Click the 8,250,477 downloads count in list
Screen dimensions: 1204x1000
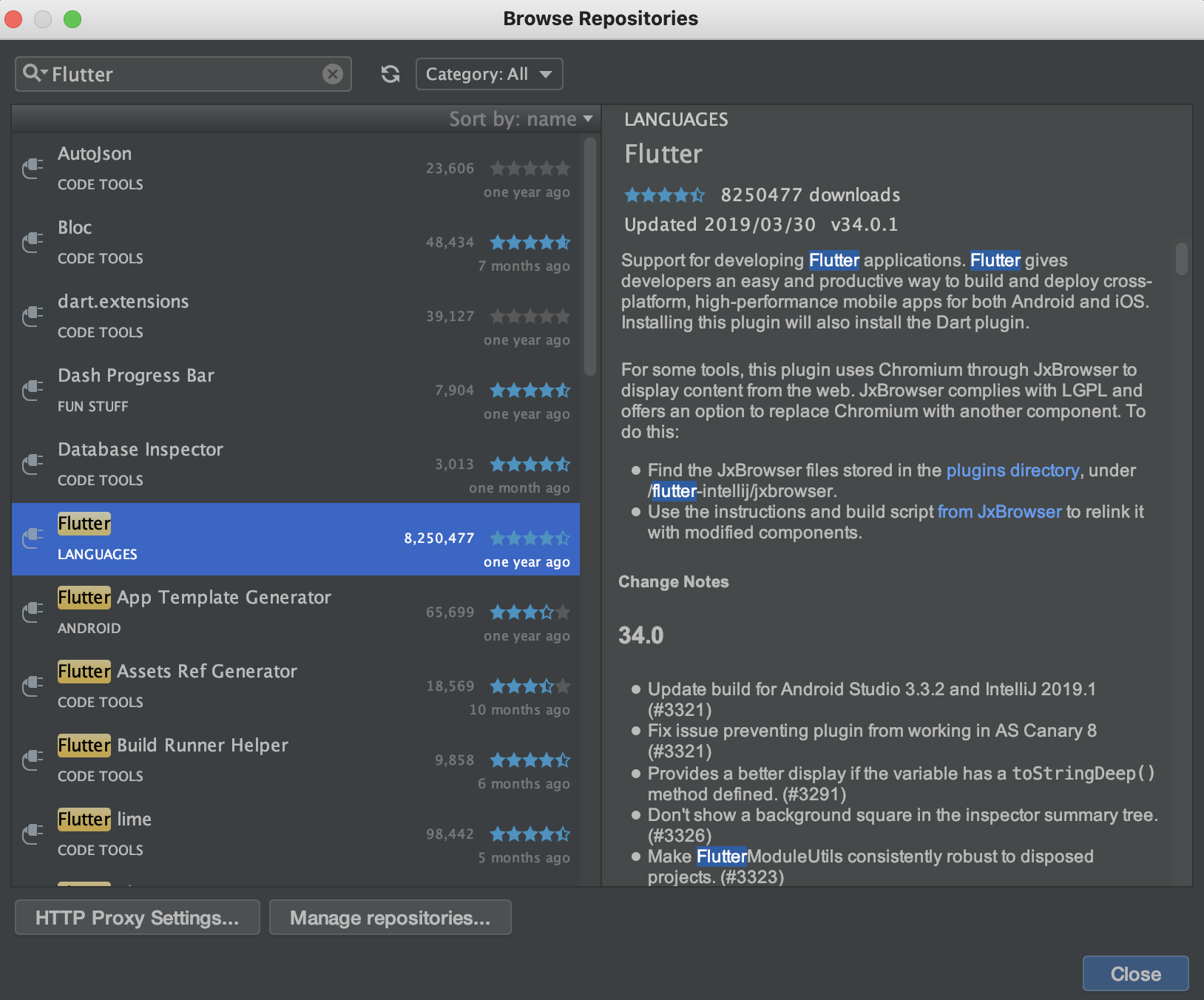click(439, 538)
